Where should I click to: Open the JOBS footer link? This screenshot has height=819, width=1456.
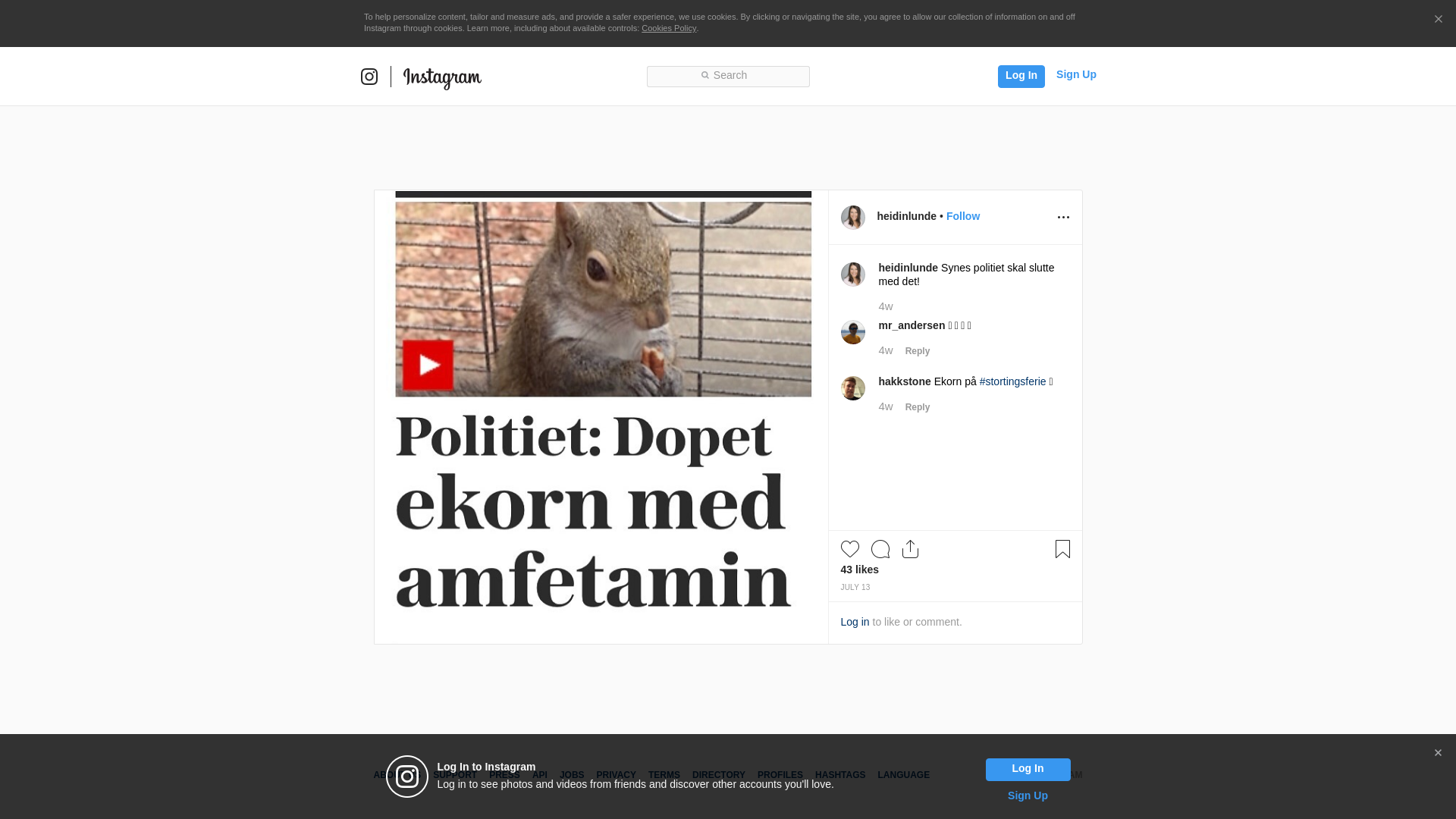[572, 775]
